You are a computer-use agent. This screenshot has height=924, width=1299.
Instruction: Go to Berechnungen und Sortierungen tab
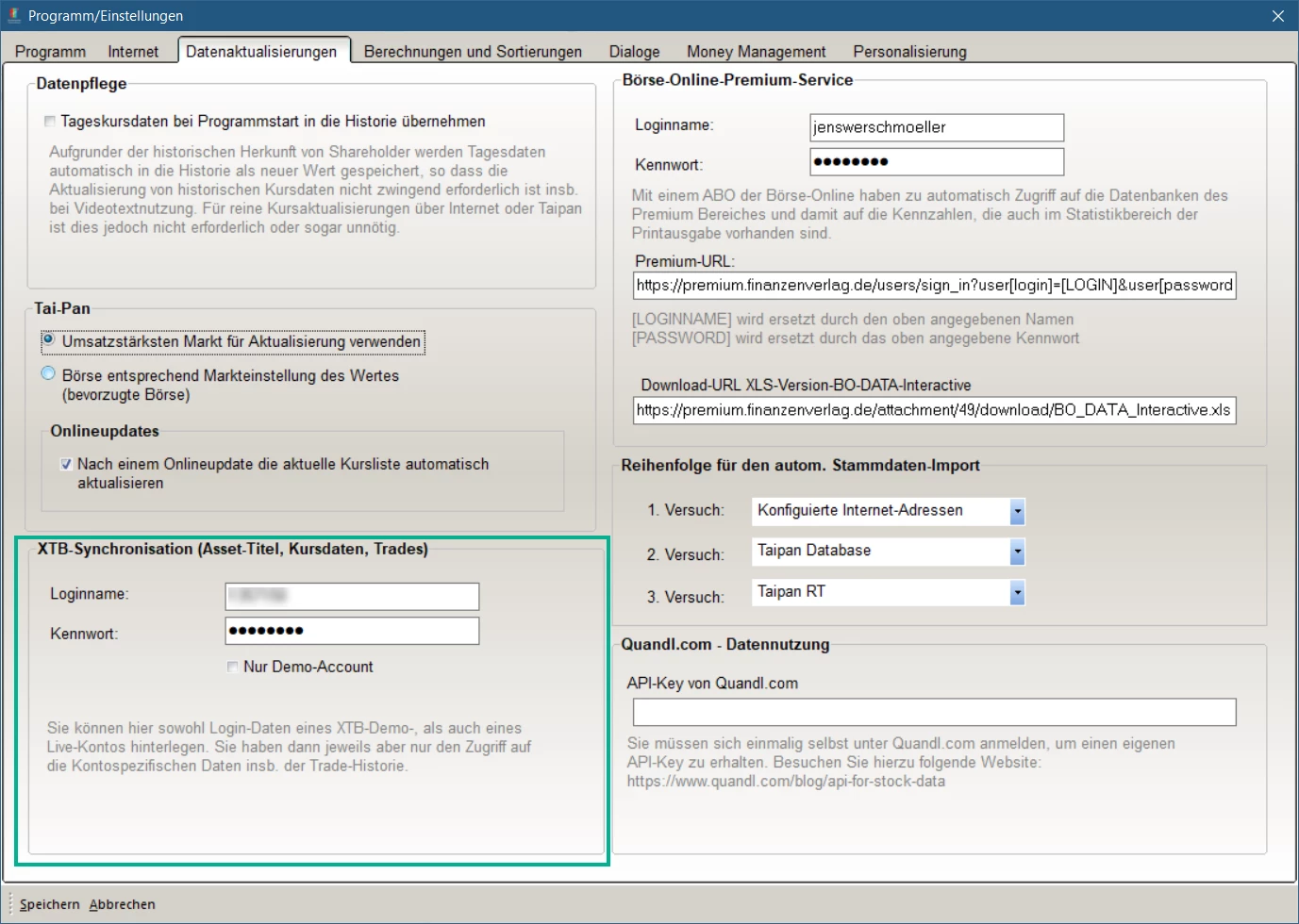click(x=473, y=52)
